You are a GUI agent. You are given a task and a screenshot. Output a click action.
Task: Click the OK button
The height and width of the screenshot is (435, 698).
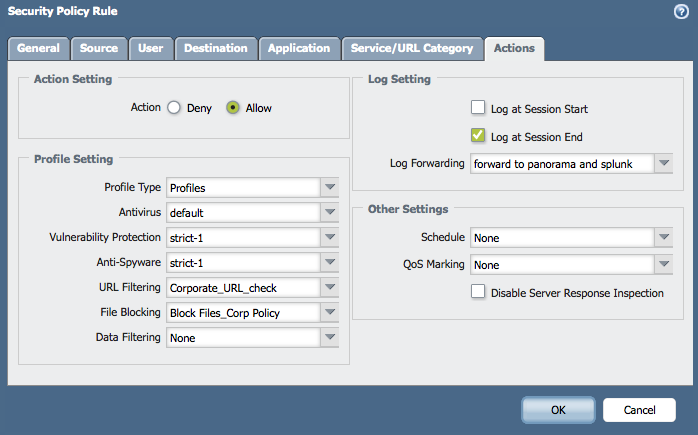pos(558,410)
